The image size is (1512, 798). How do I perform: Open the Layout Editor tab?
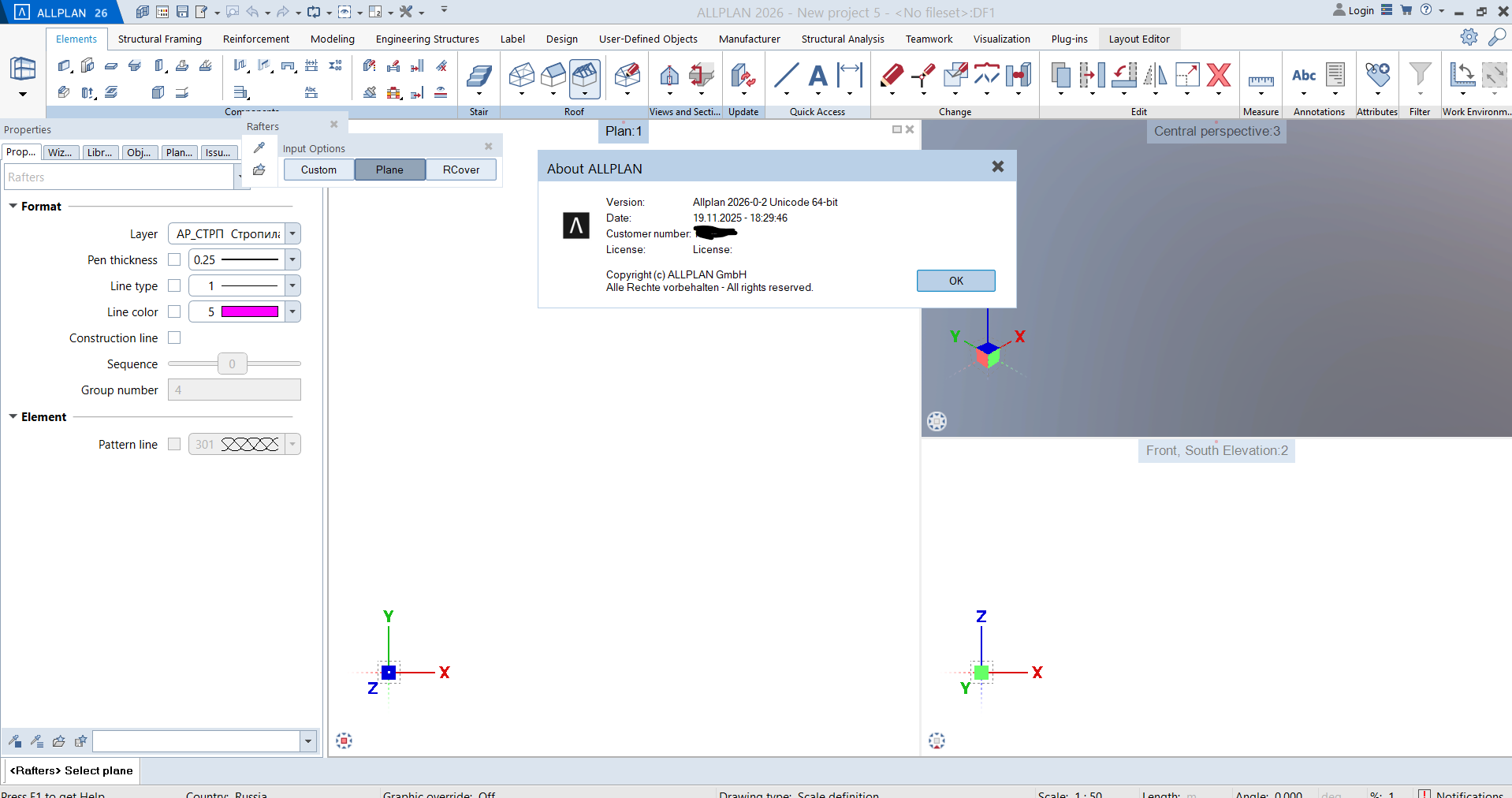pos(1139,39)
